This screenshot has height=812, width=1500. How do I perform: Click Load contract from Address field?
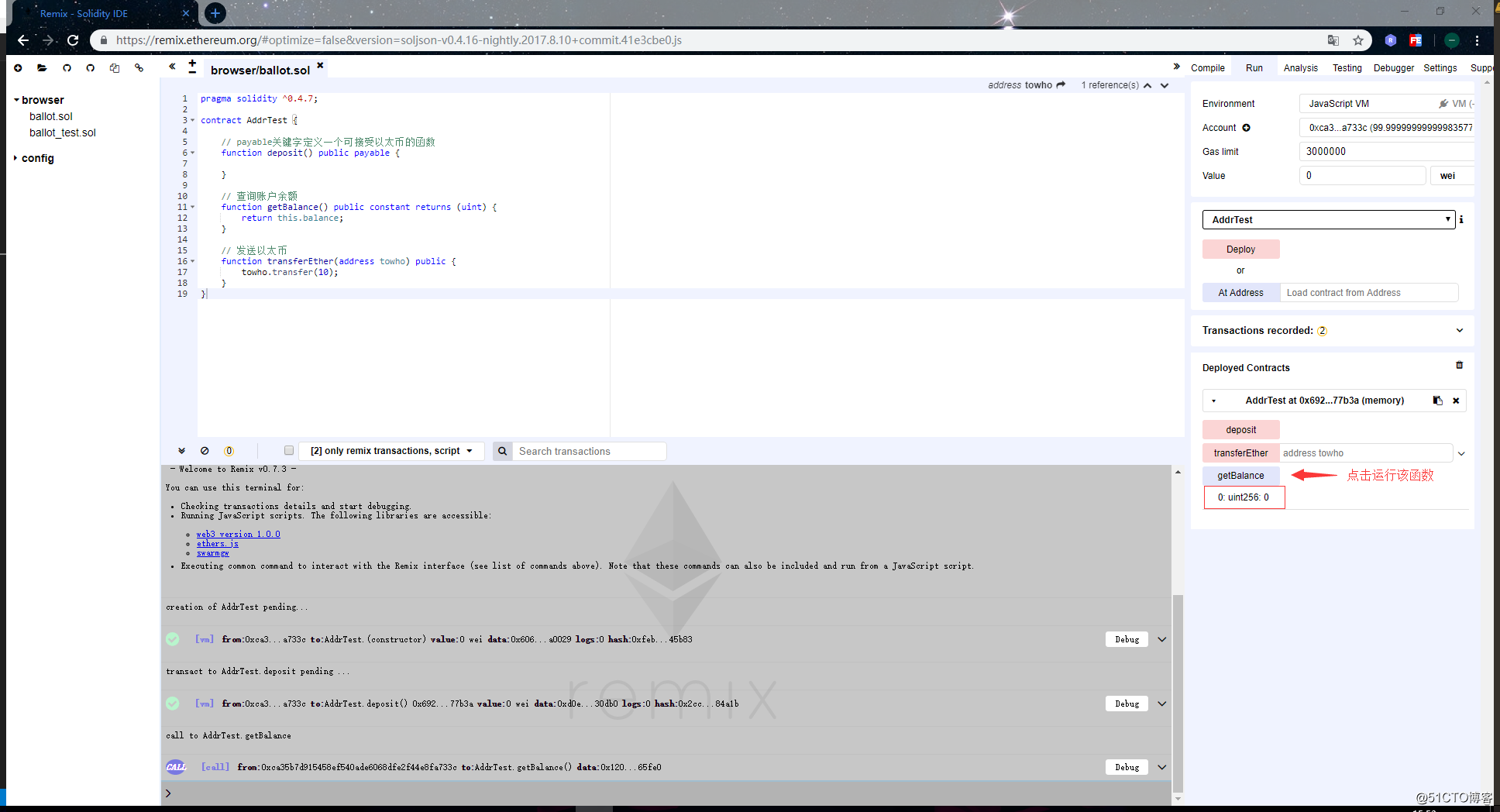1369,293
